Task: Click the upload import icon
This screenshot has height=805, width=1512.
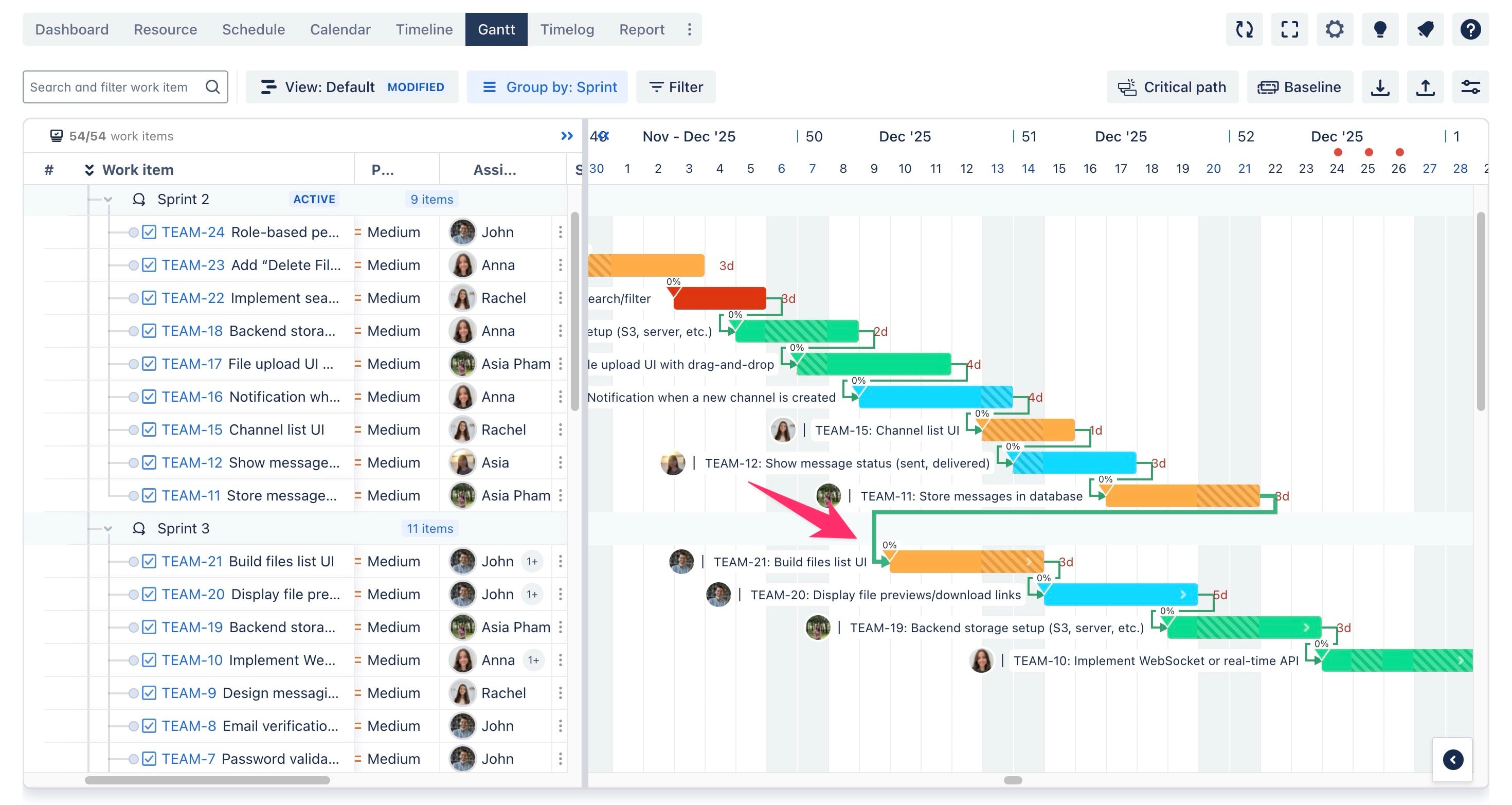Action: tap(1425, 87)
